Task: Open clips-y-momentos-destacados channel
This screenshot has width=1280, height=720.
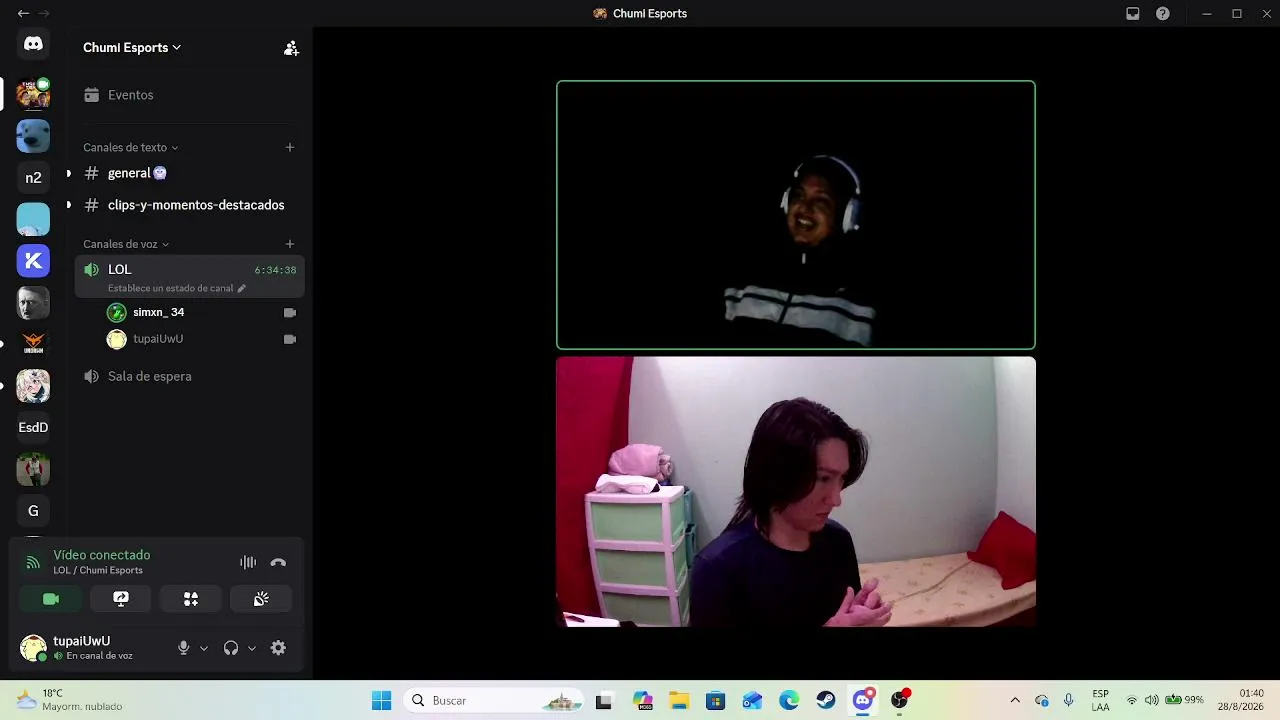Action: click(x=189, y=205)
